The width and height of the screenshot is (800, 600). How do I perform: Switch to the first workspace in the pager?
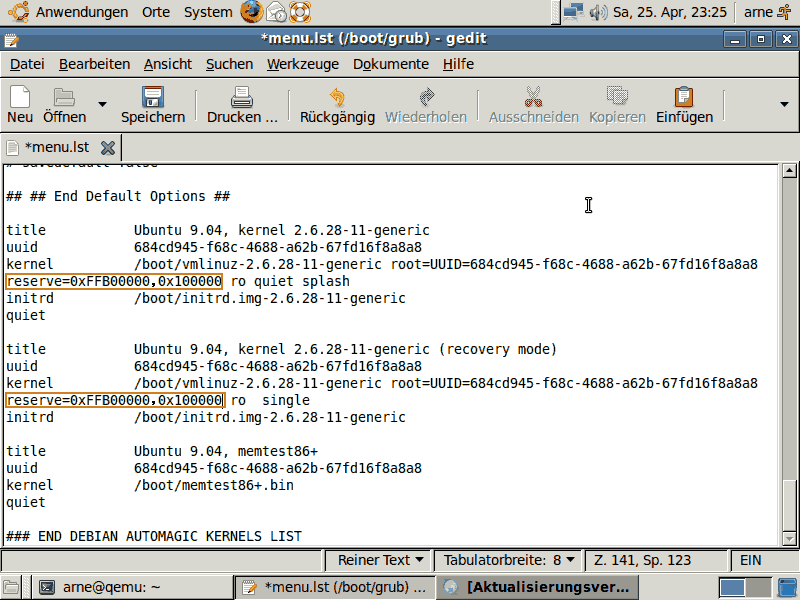[732, 588]
